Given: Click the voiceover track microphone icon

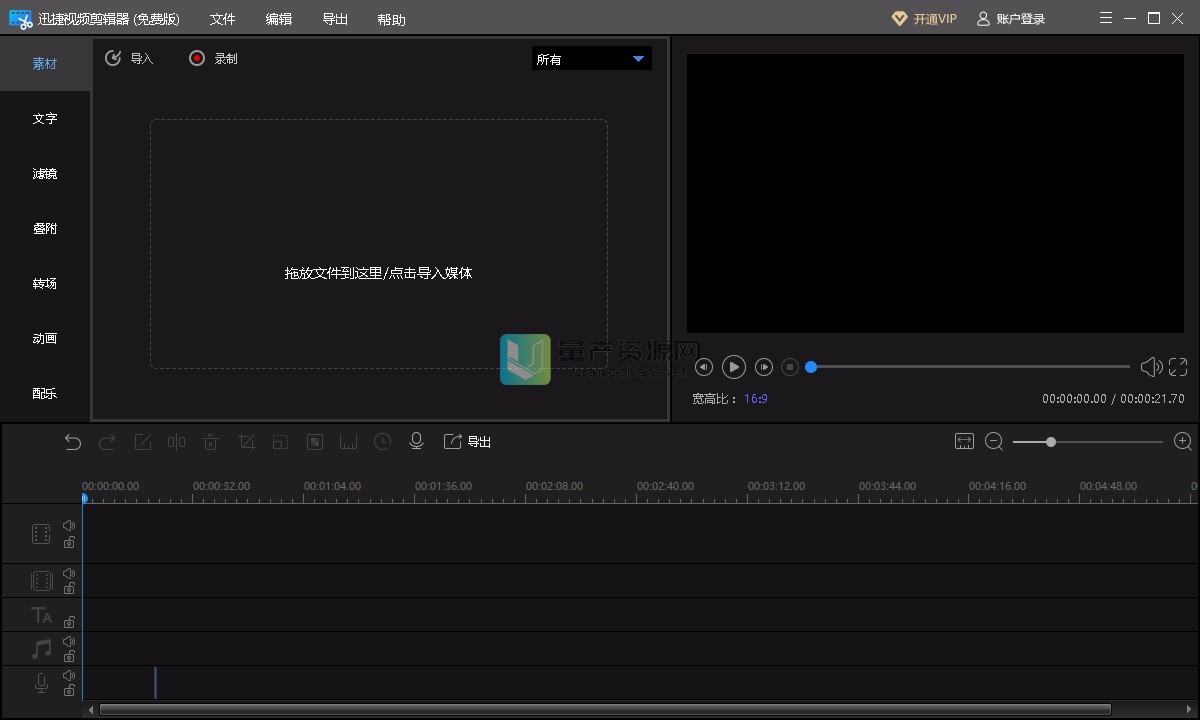Looking at the screenshot, I should click(41, 683).
